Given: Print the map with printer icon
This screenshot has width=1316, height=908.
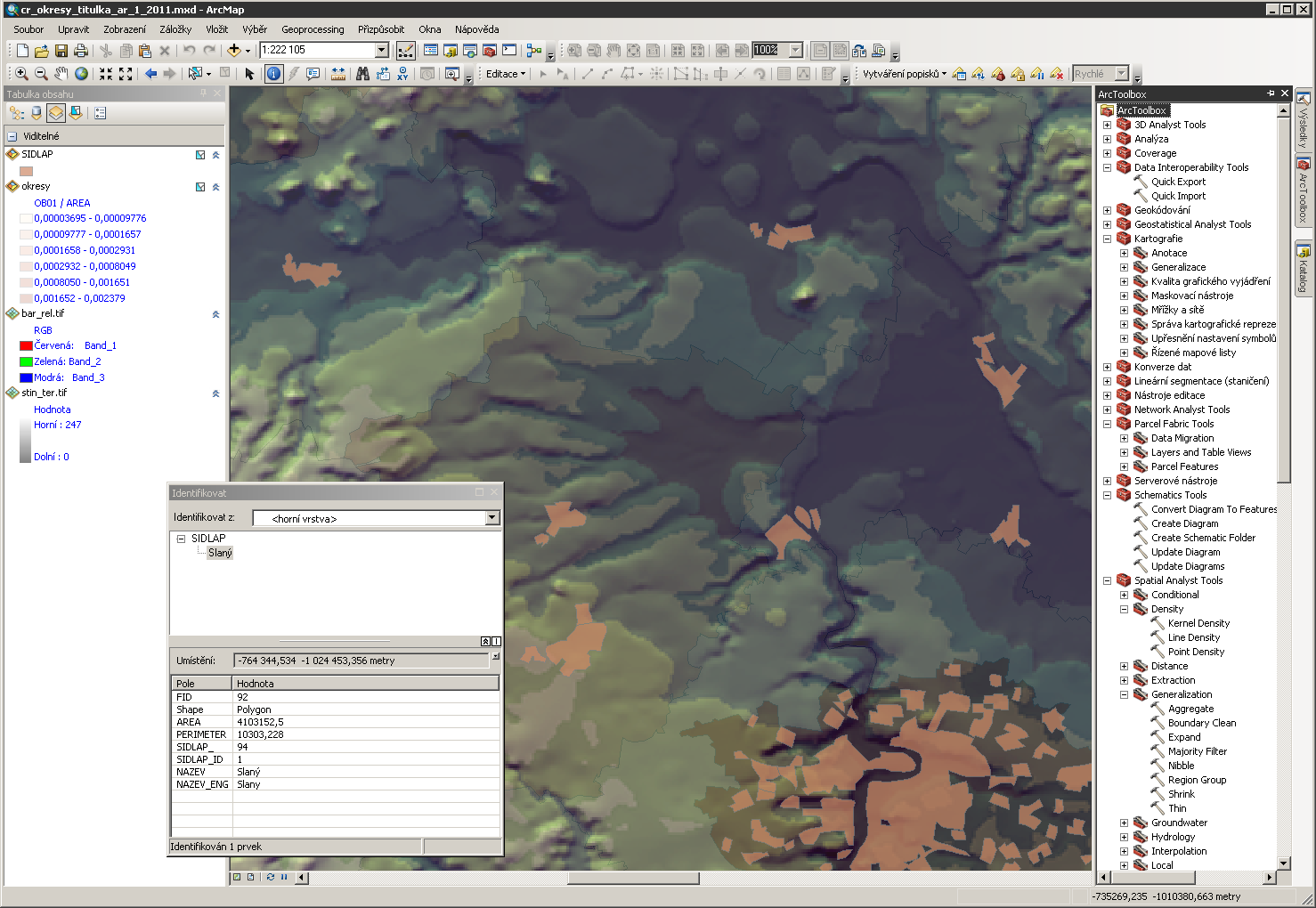Looking at the screenshot, I should point(81,51).
